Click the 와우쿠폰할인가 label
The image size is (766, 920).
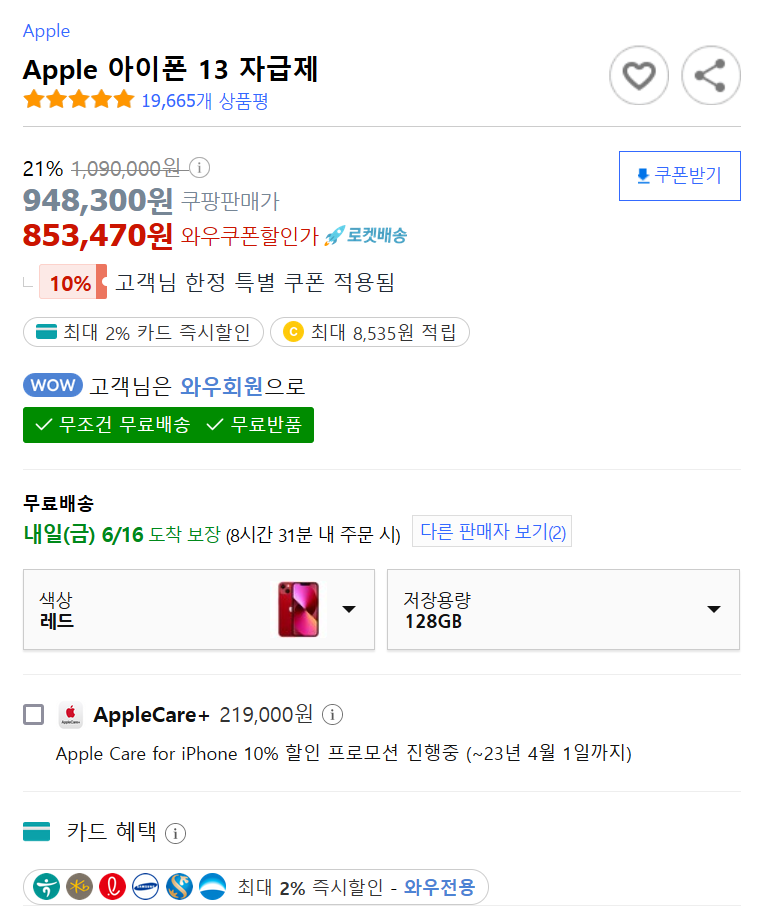click(250, 236)
